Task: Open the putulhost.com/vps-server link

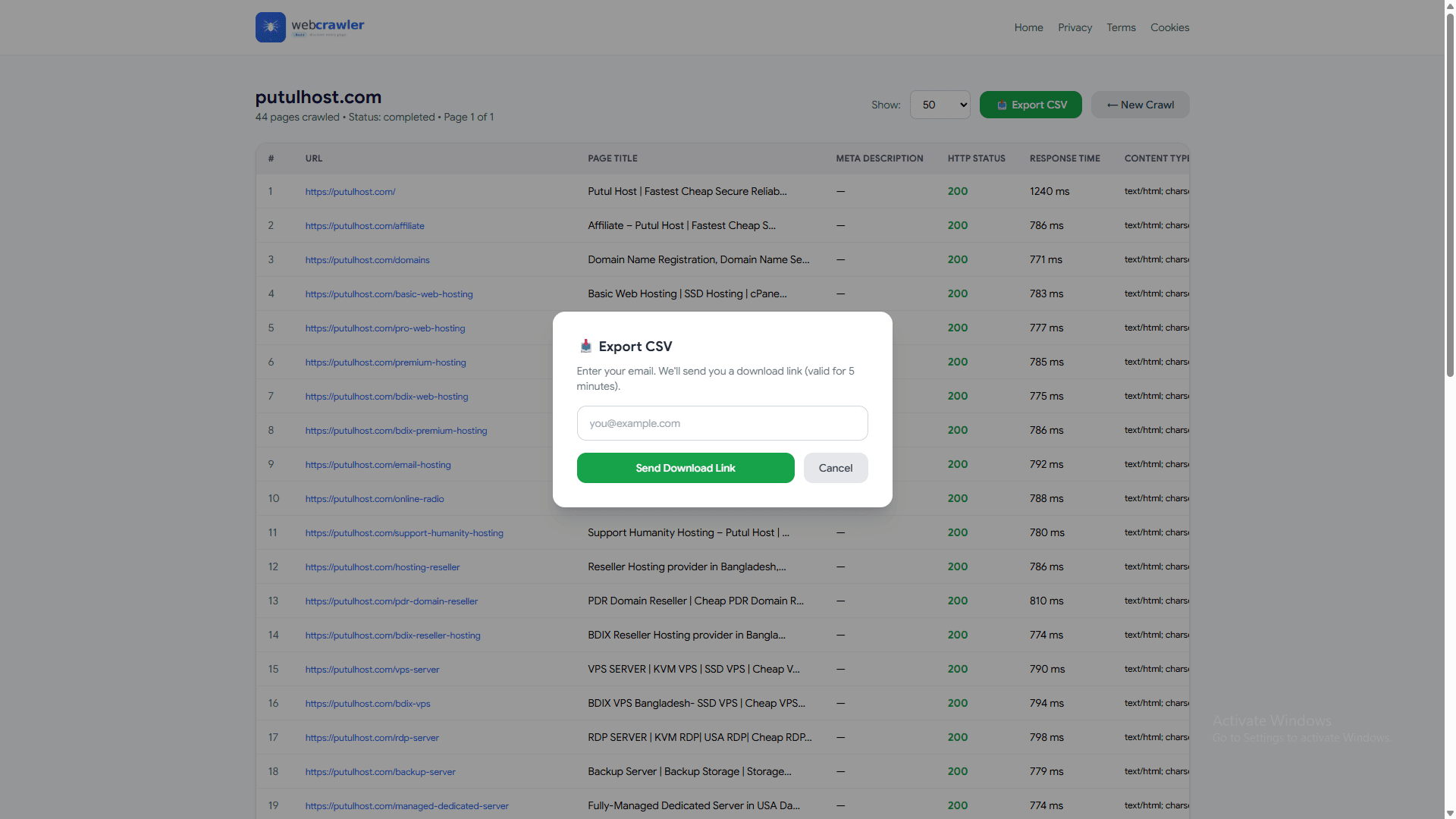Action: tap(371, 669)
